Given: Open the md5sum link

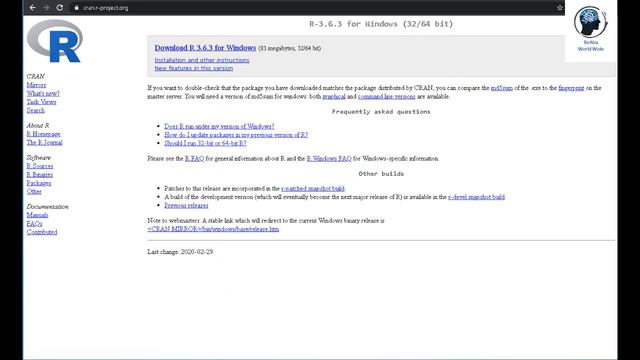Looking at the screenshot, I should tap(502, 88).
